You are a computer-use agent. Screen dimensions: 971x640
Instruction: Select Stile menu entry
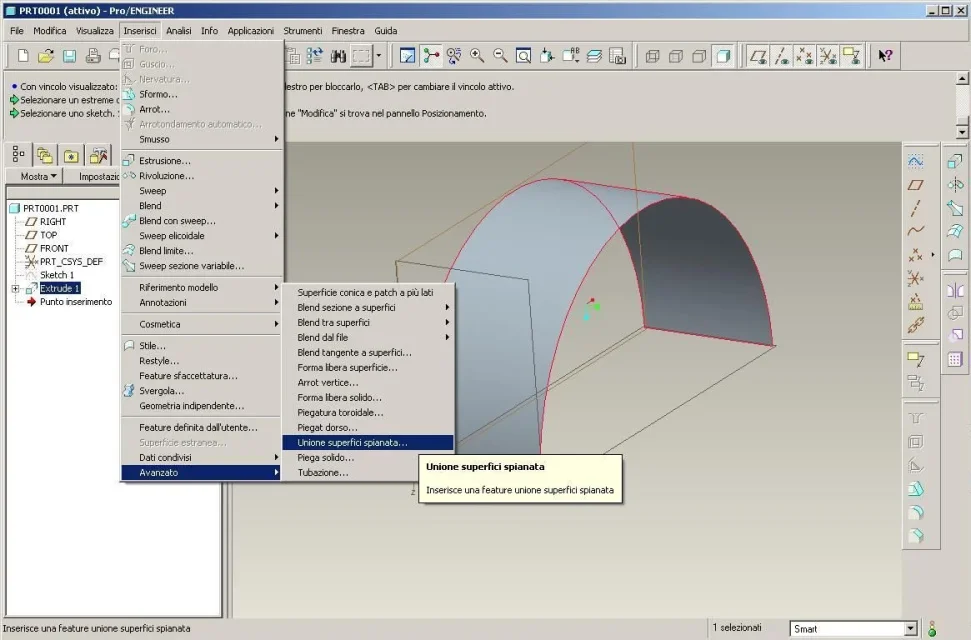pyautogui.click(x=202, y=346)
